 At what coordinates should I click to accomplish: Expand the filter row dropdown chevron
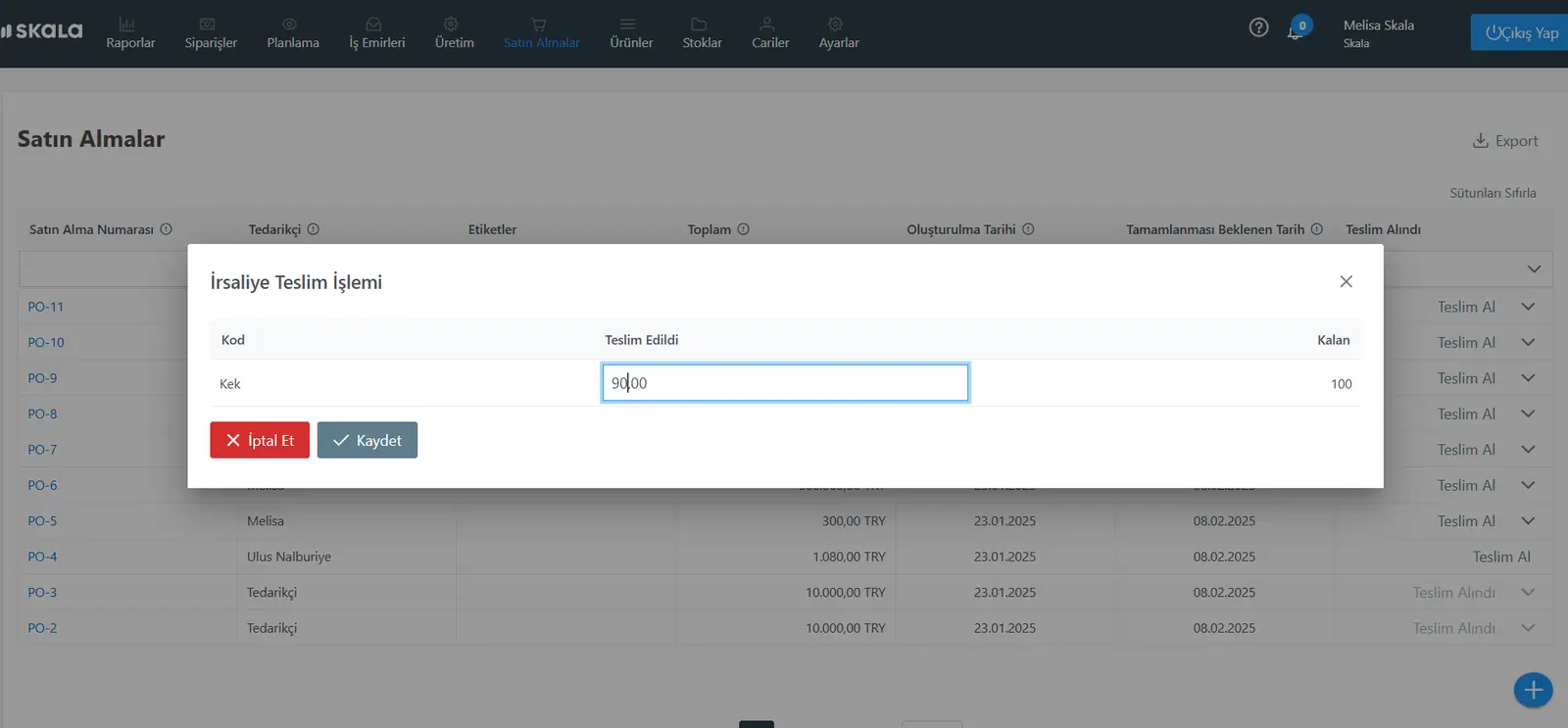tap(1534, 268)
